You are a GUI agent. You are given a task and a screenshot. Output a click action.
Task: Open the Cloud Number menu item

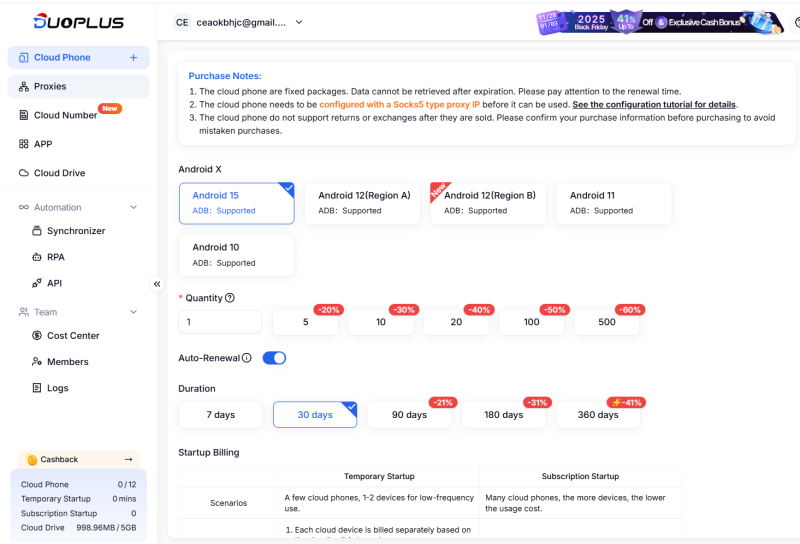point(65,115)
